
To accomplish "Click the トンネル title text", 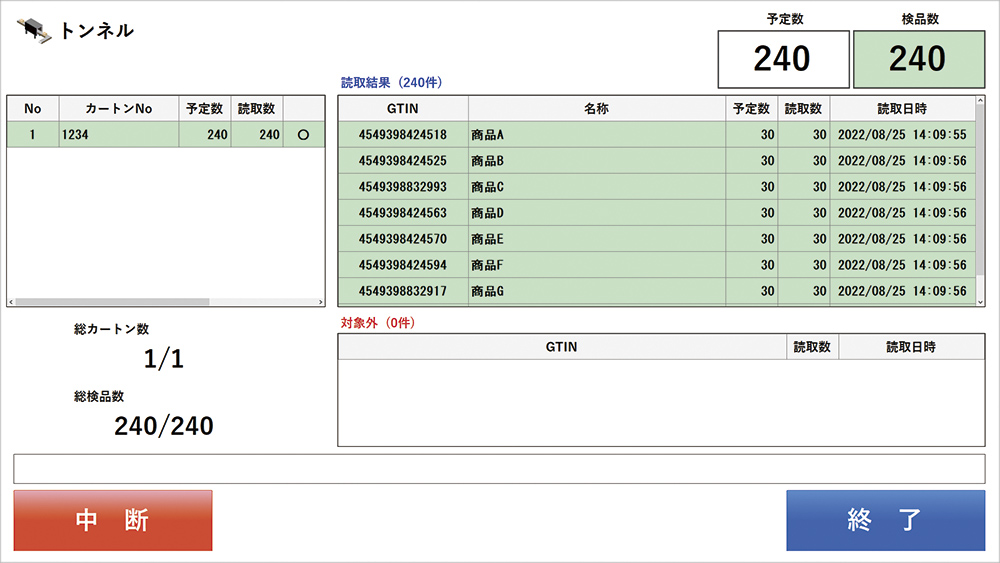I will click(x=96, y=31).
